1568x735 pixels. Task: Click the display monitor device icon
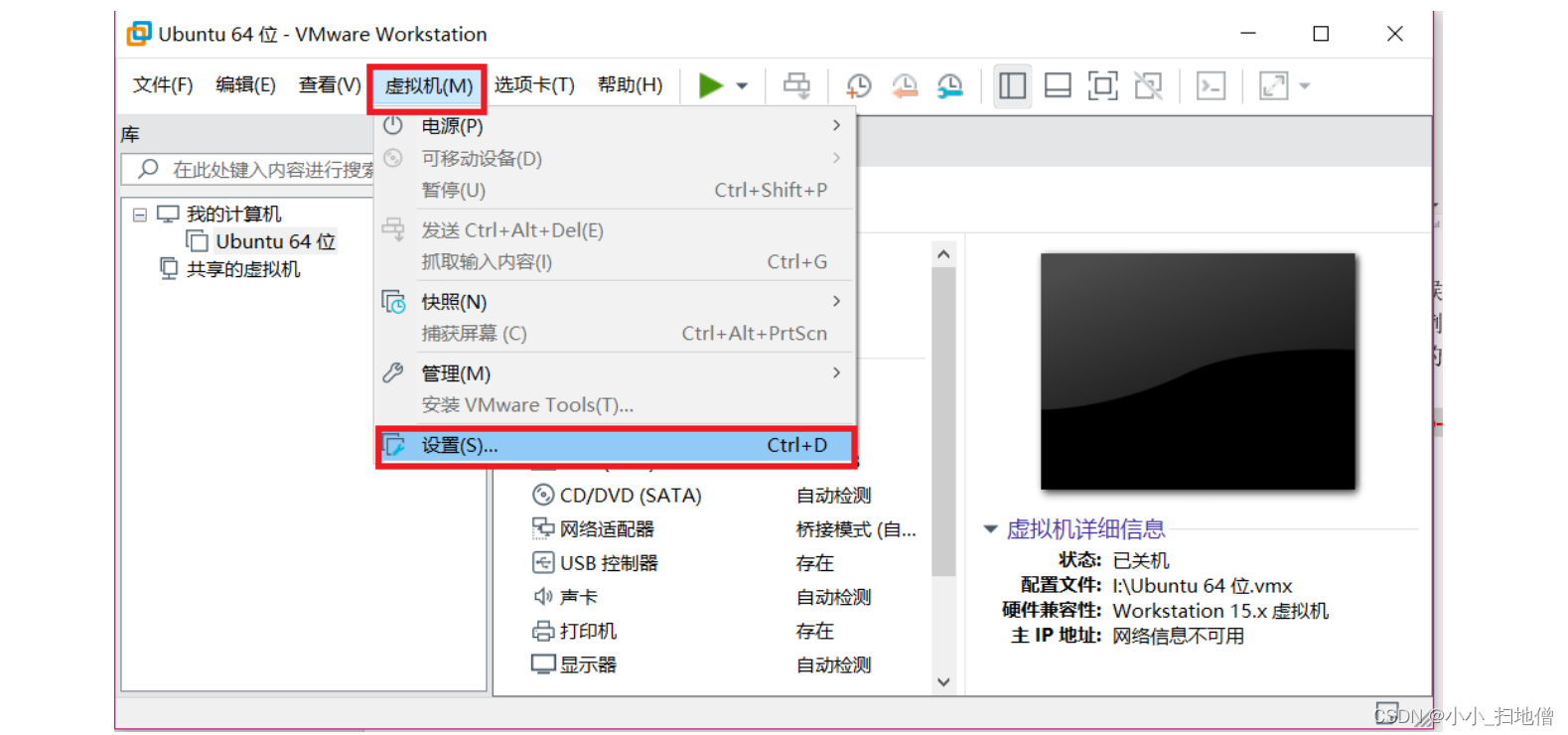(x=543, y=664)
